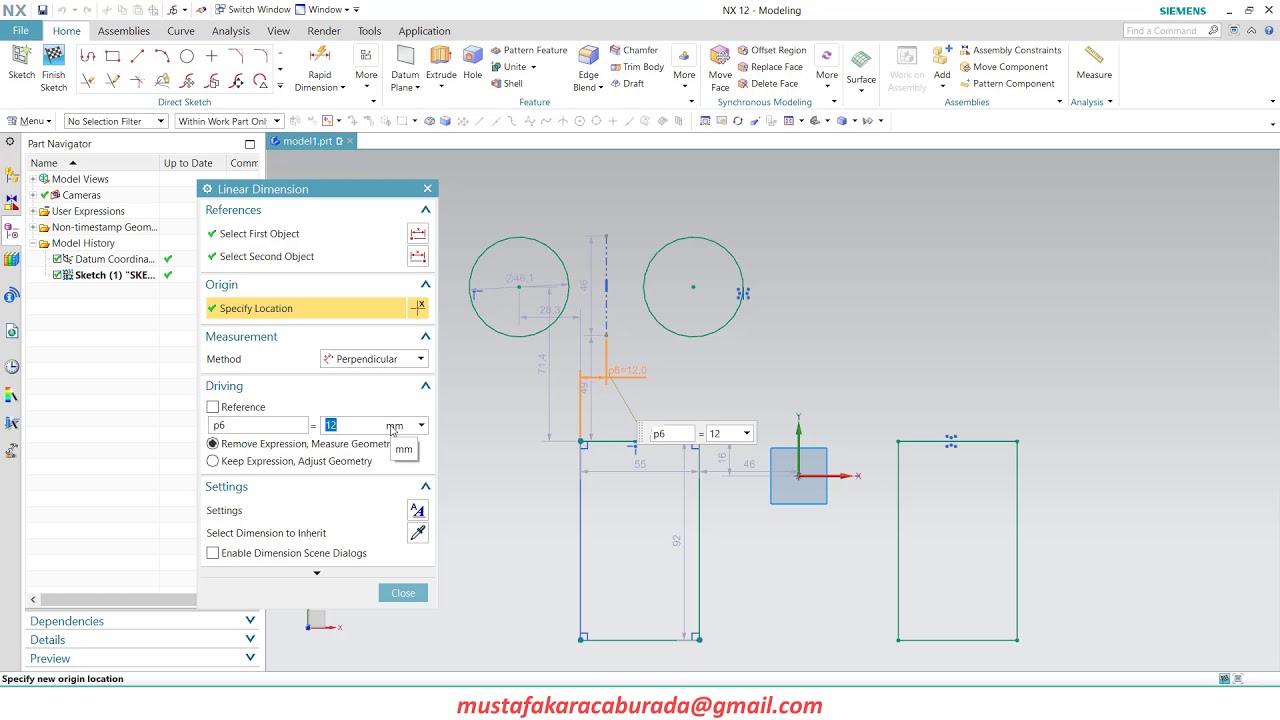Screen dimensions: 1280x720
Task: Open the Menu button in the selection bar
Action: pos(29,121)
